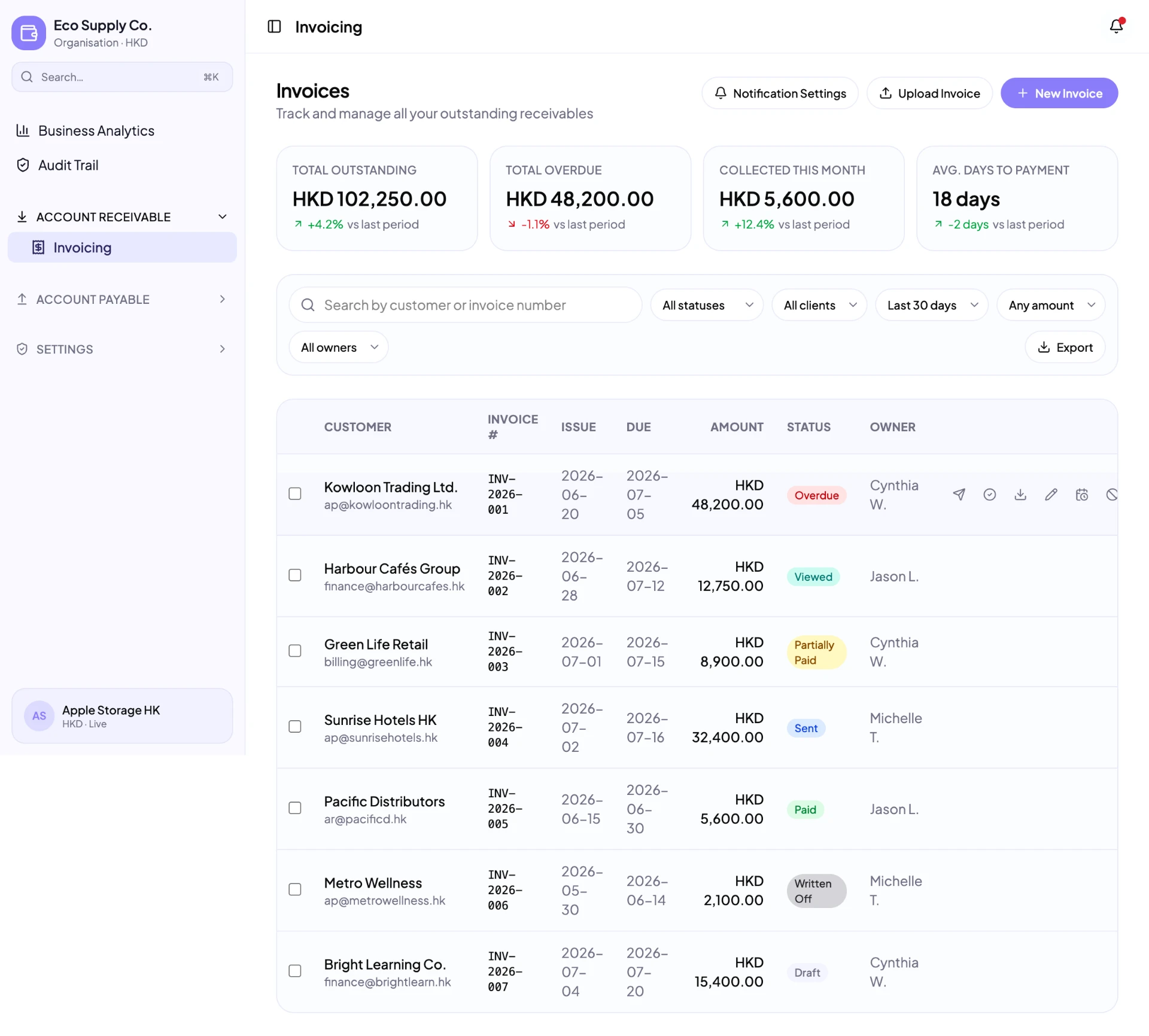Create a New Invoice
Screen dimensions: 1149x1036
1059,93
